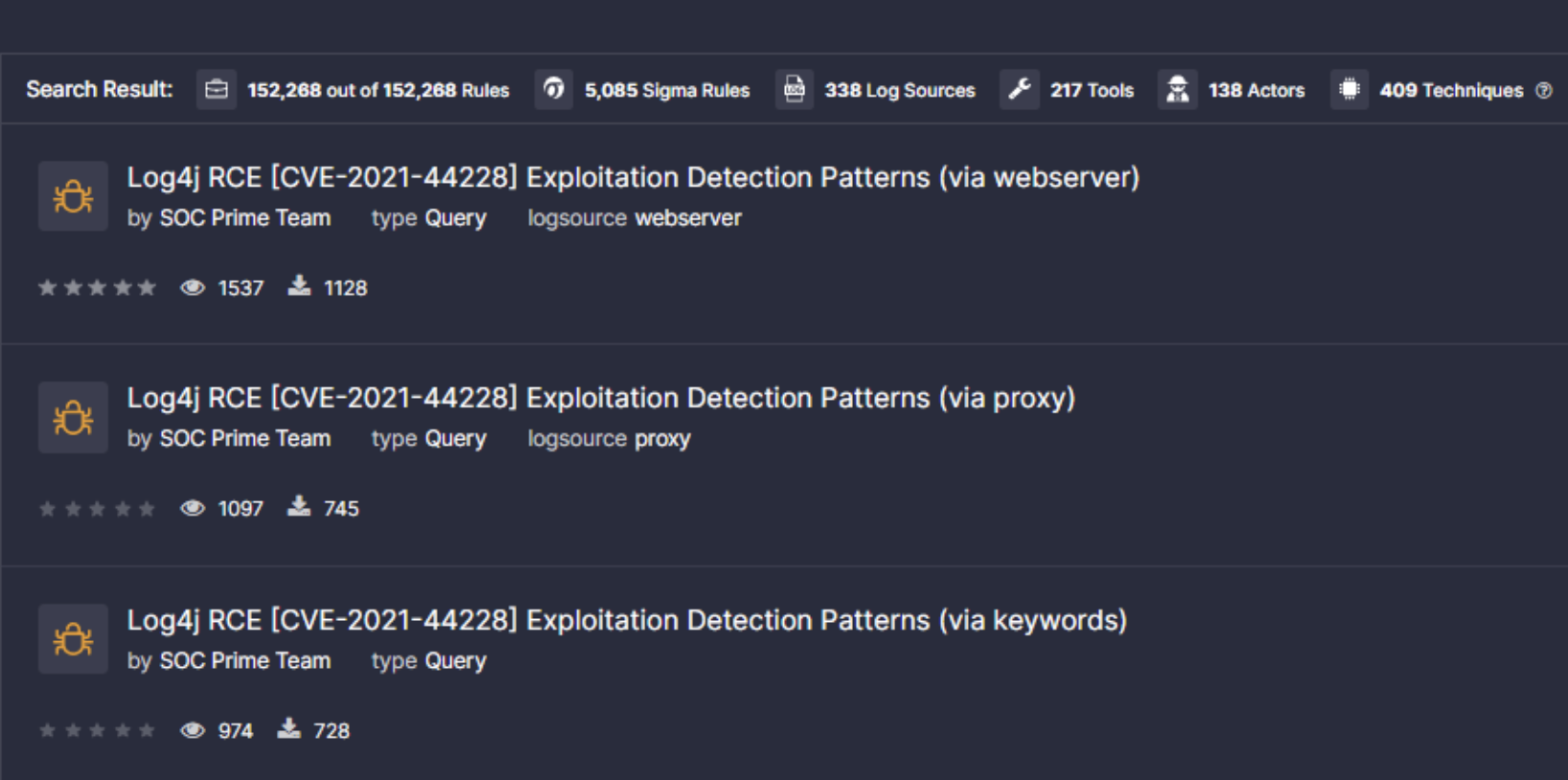Click the bug icon of webserver rule
The image size is (1568, 780).
pyautogui.click(x=73, y=196)
